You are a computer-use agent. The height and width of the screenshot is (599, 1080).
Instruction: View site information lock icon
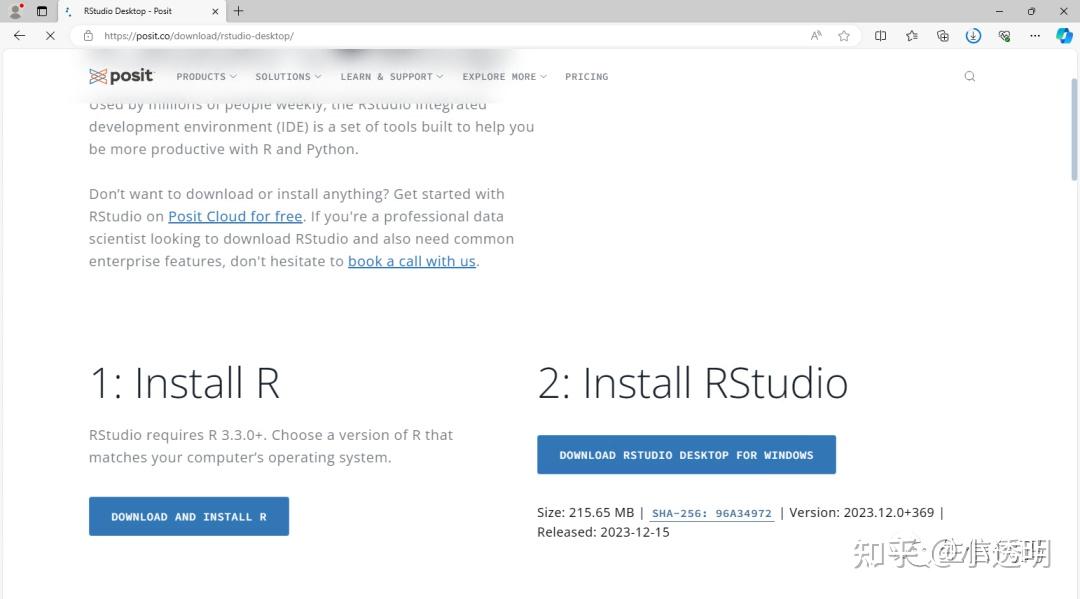click(x=88, y=36)
